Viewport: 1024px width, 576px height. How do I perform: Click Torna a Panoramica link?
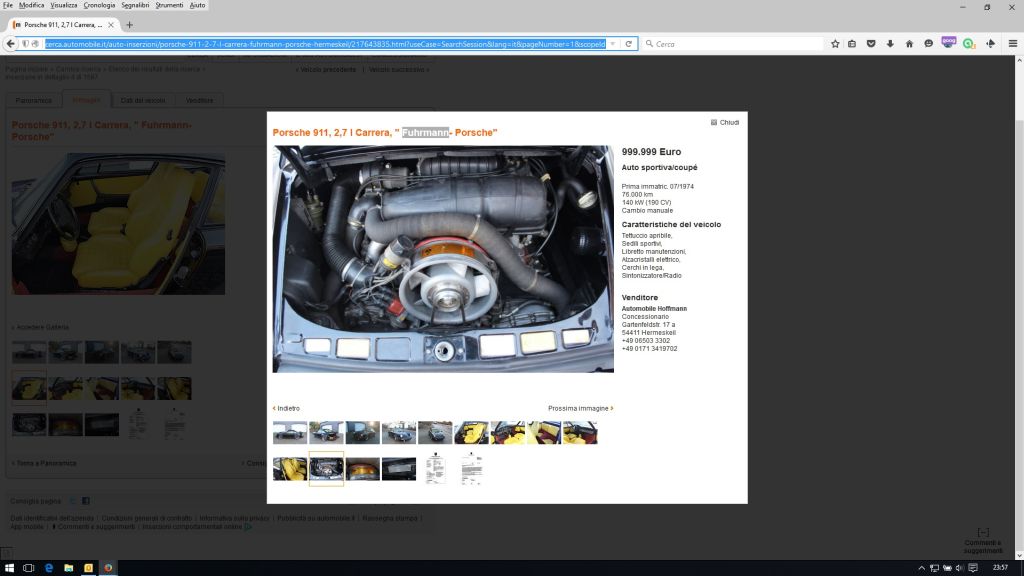[x=44, y=463]
